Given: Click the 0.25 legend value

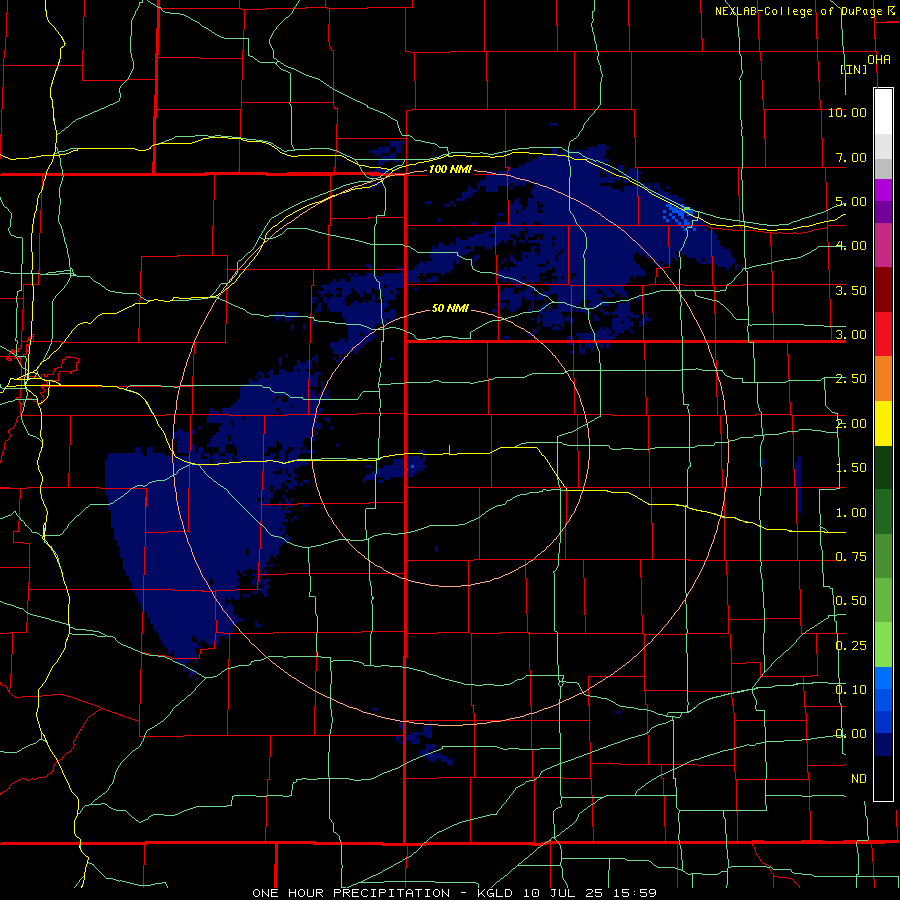Looking at the screenshot, I should point(851,646).
